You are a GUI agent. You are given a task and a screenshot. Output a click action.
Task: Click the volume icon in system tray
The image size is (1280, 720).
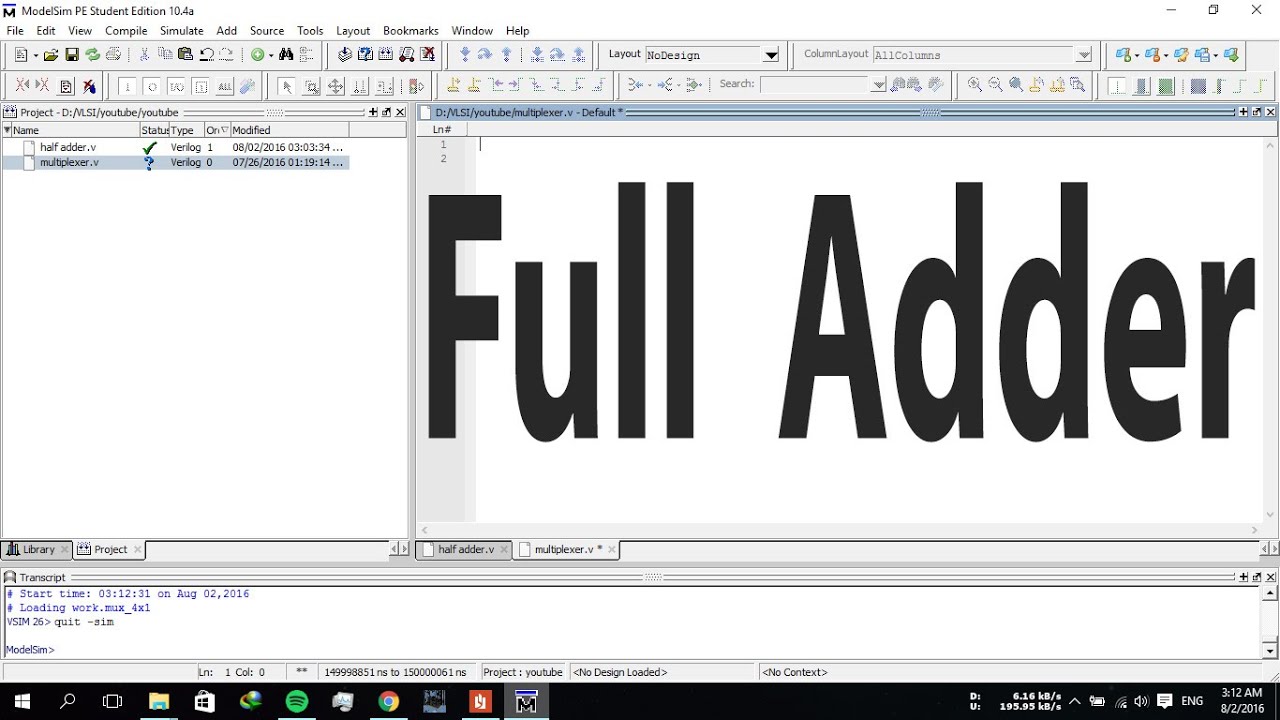pyautogui.click(x=1141, y=702)
